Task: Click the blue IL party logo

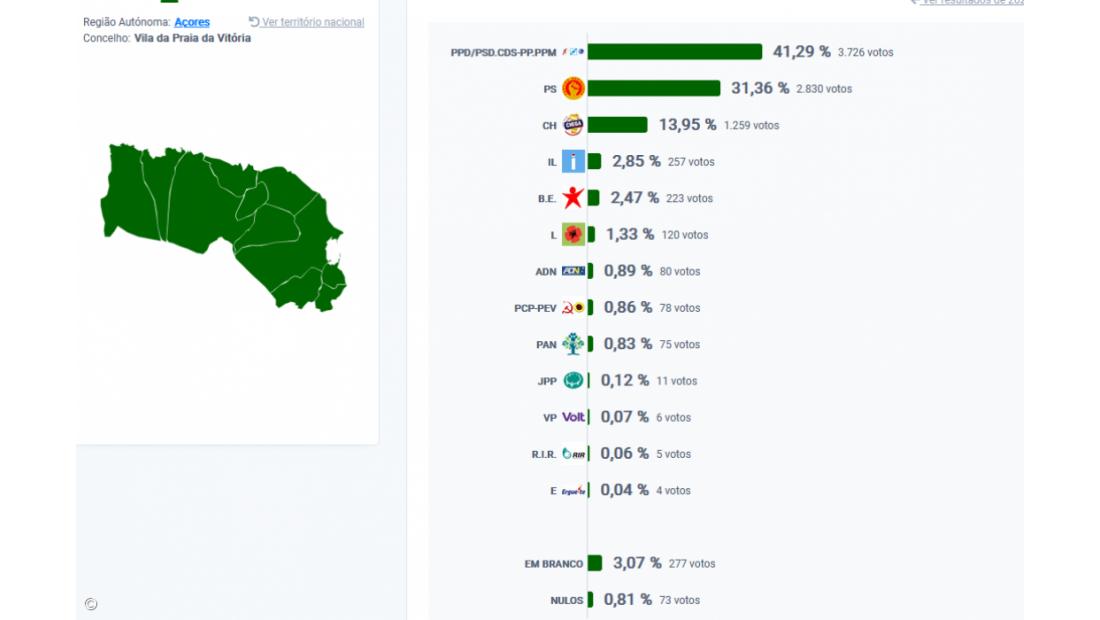Action: point(573,161)
